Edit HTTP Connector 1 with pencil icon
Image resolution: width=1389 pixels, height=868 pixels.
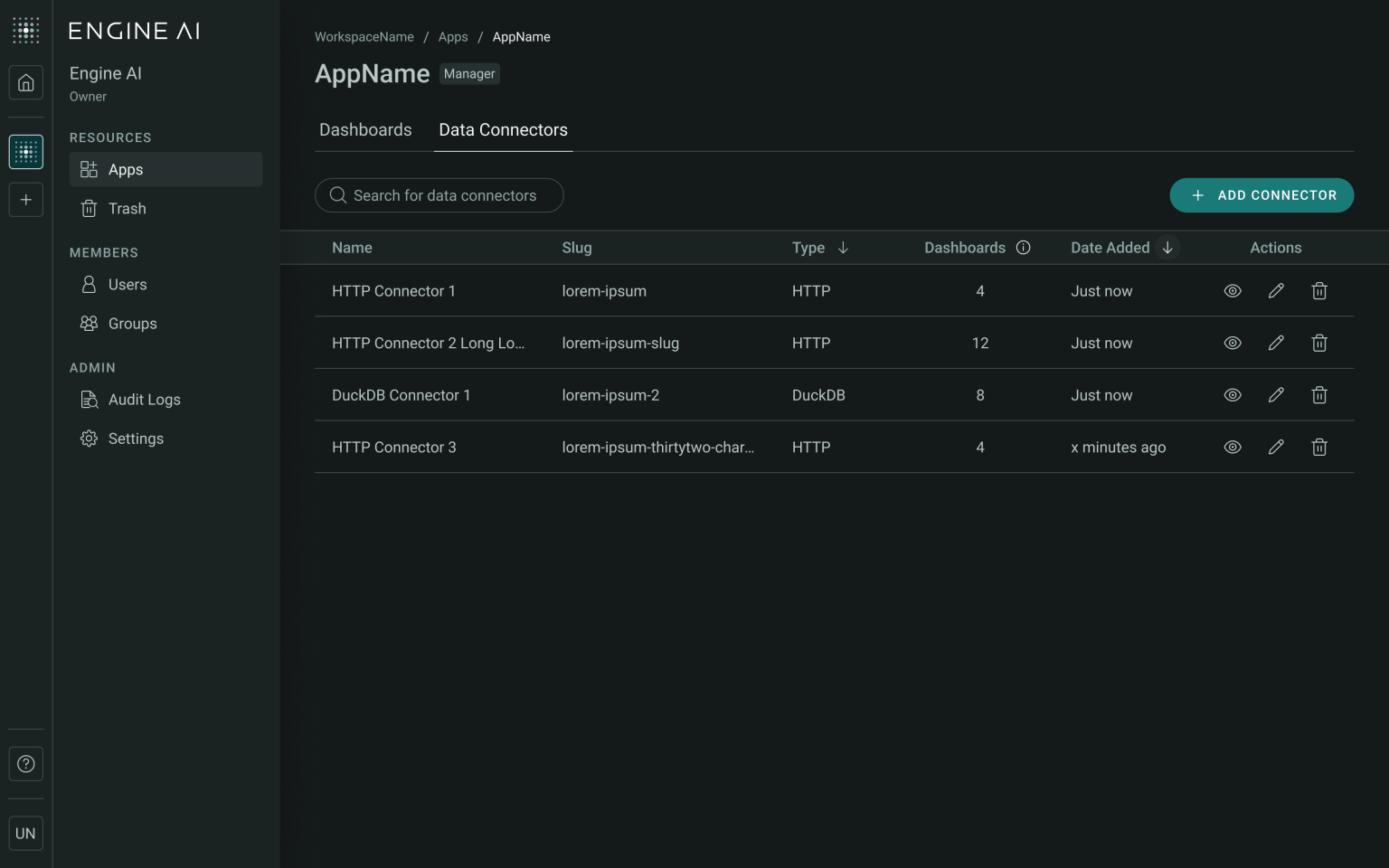pos(1276,291)
